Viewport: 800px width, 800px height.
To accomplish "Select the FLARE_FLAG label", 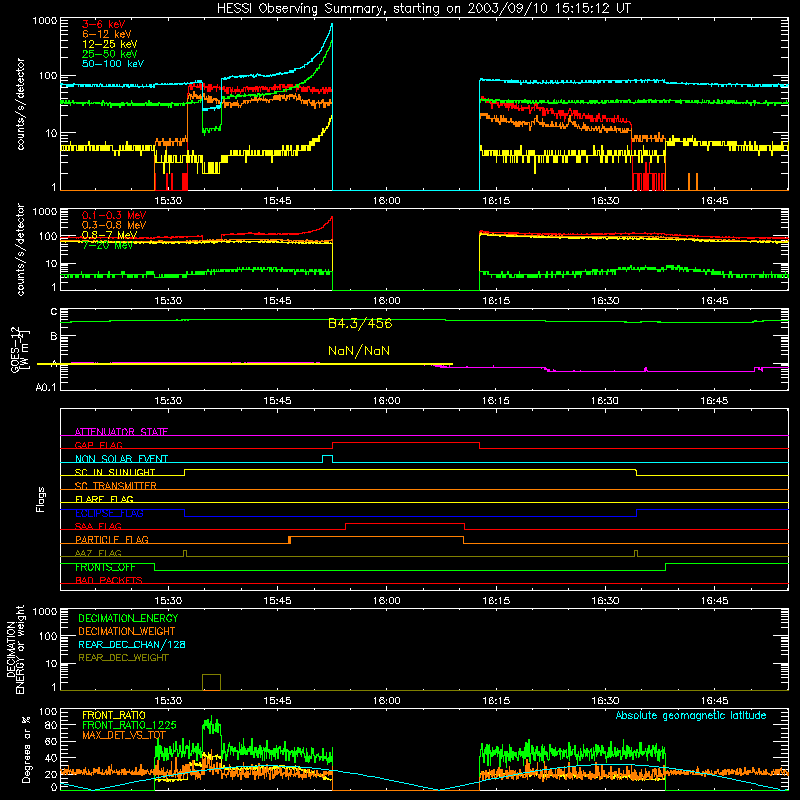I will click(104, 499).
